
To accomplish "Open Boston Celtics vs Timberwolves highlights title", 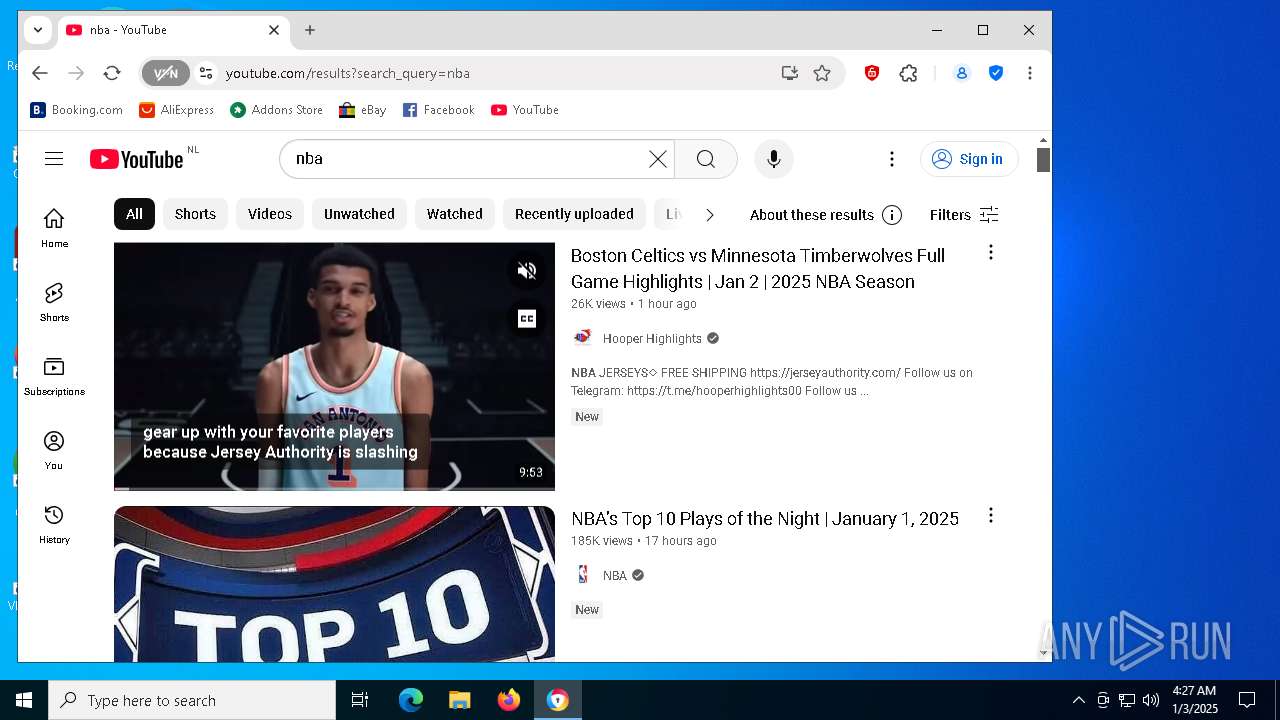I will (758, 268).
